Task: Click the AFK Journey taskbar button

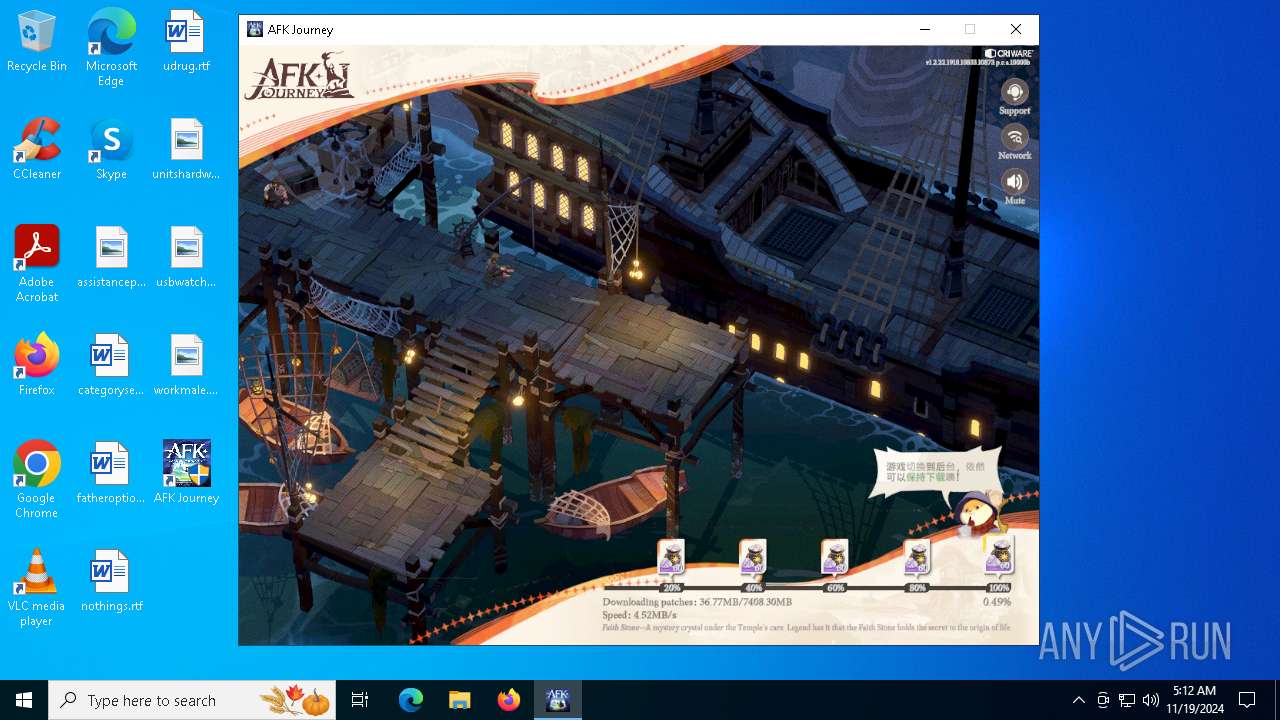Action: (557, 700)
